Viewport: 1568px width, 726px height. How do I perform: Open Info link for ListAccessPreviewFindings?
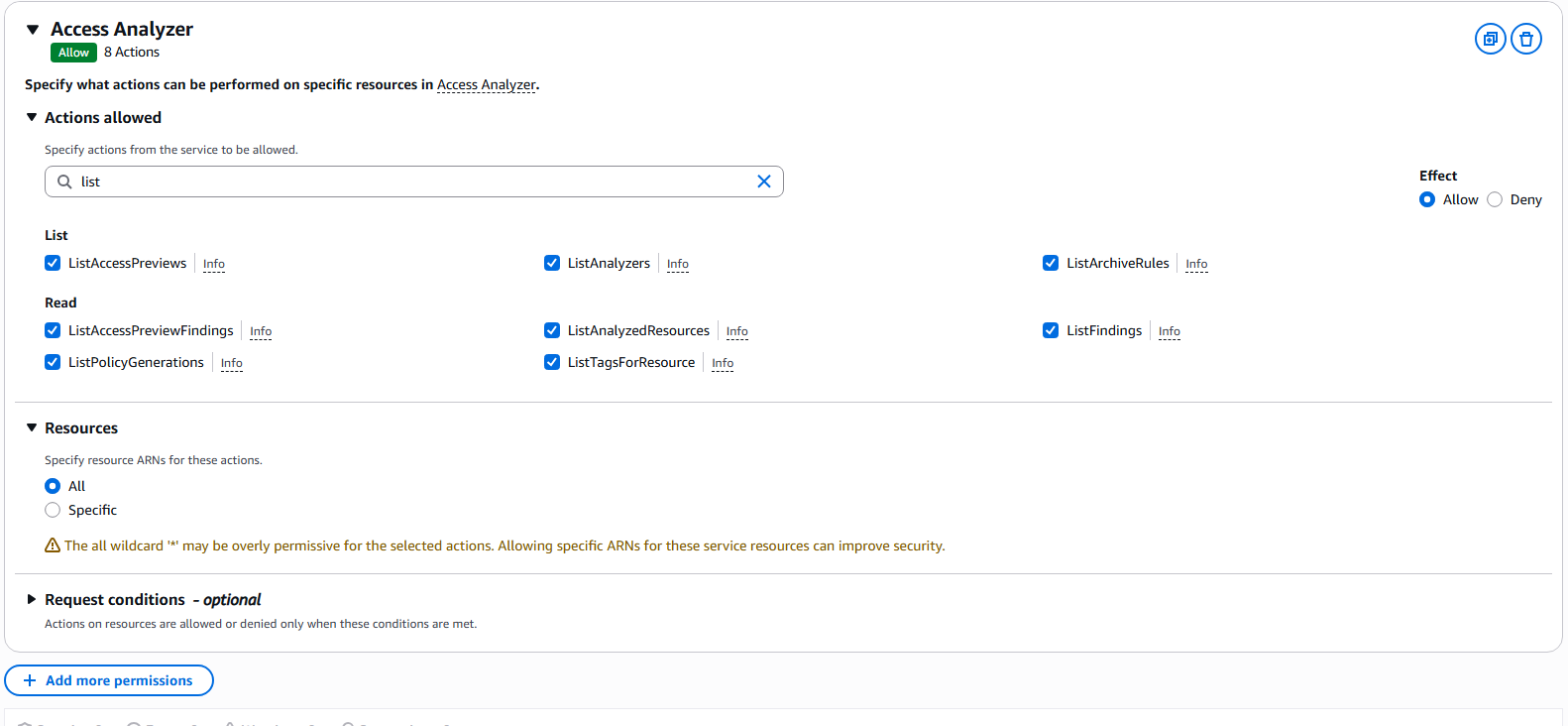[261, 331]
